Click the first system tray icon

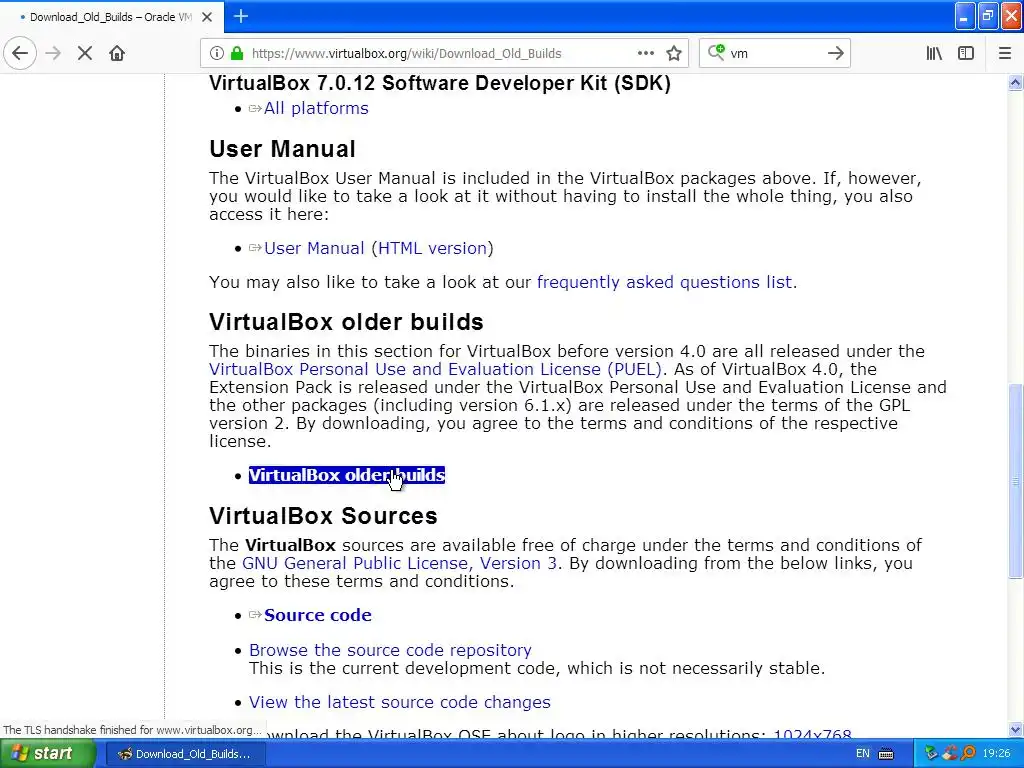(x=931, y=754)
